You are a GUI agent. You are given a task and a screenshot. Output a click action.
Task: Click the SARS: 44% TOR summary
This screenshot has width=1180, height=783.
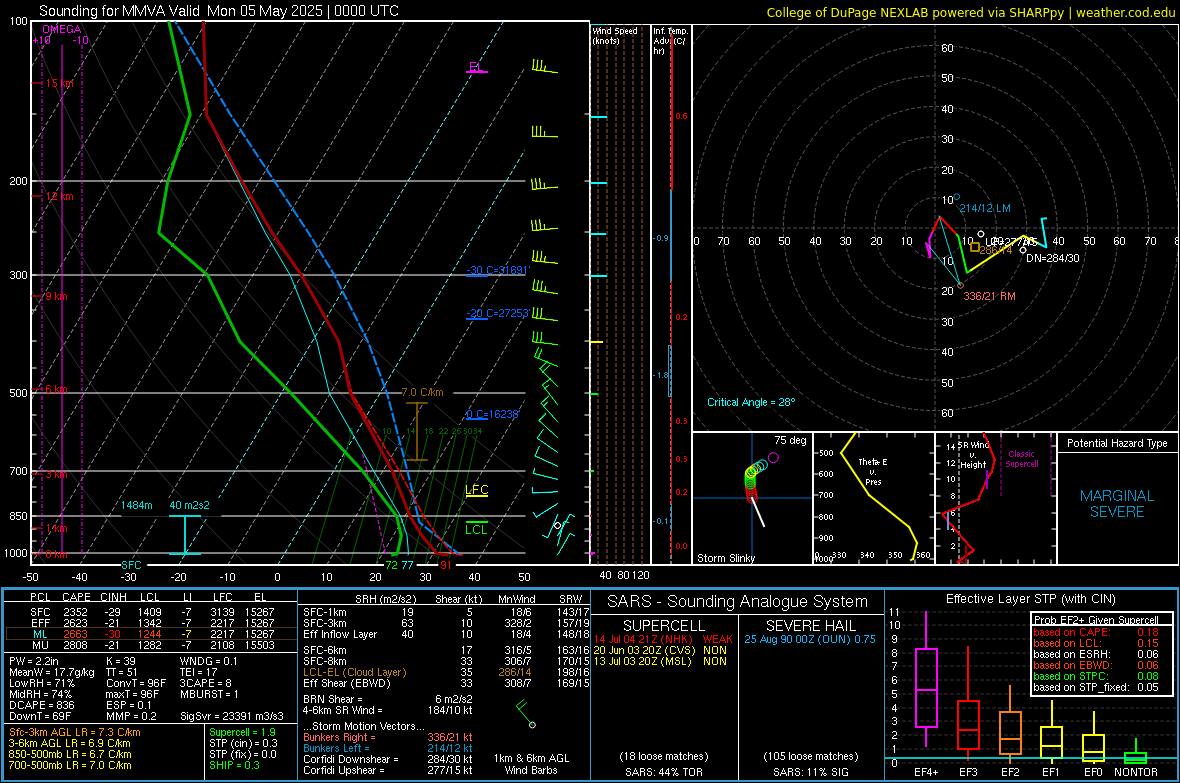664,772
